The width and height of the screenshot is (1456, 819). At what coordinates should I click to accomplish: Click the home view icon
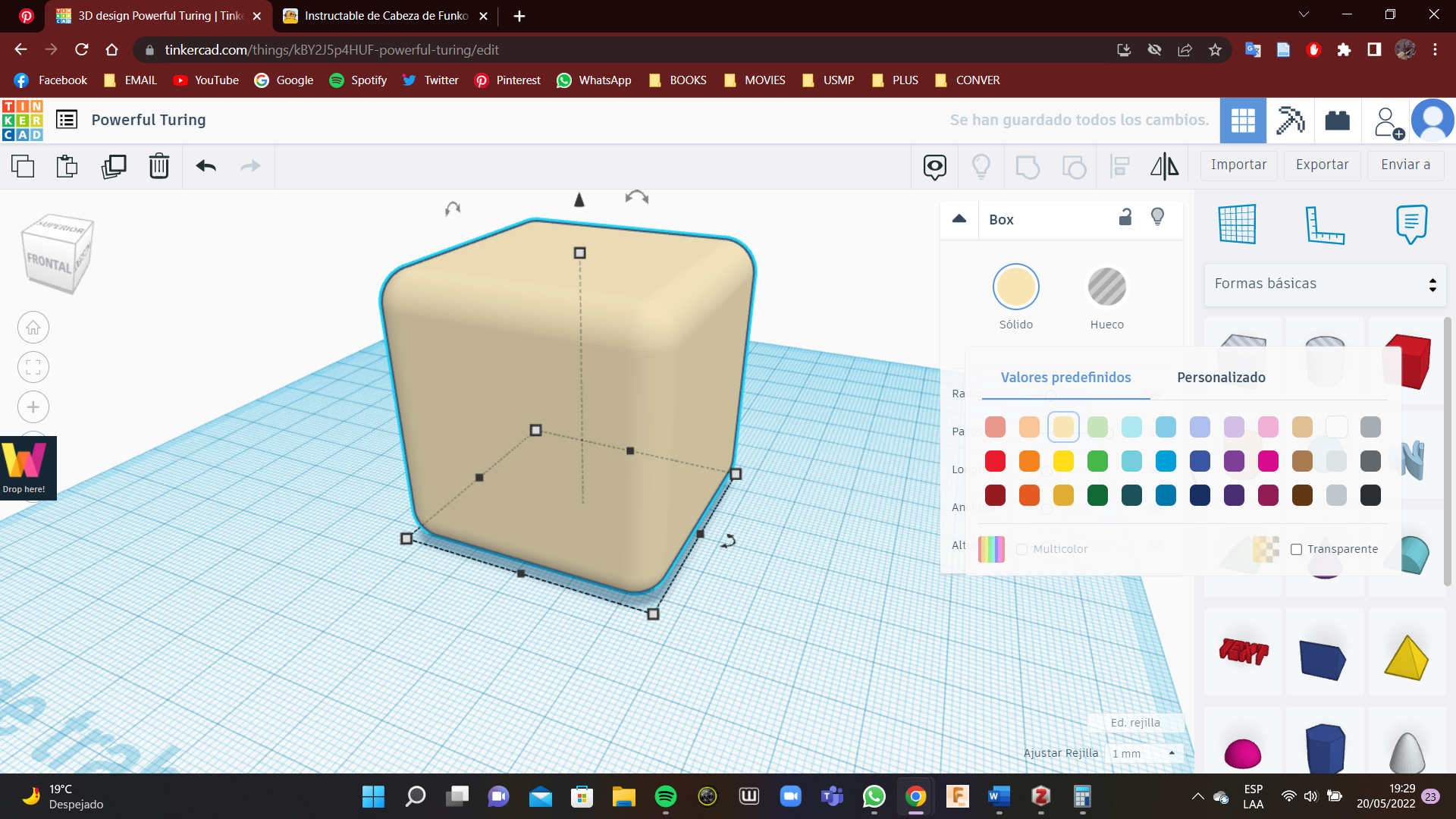pyautogui.click(x=33, y=328)
